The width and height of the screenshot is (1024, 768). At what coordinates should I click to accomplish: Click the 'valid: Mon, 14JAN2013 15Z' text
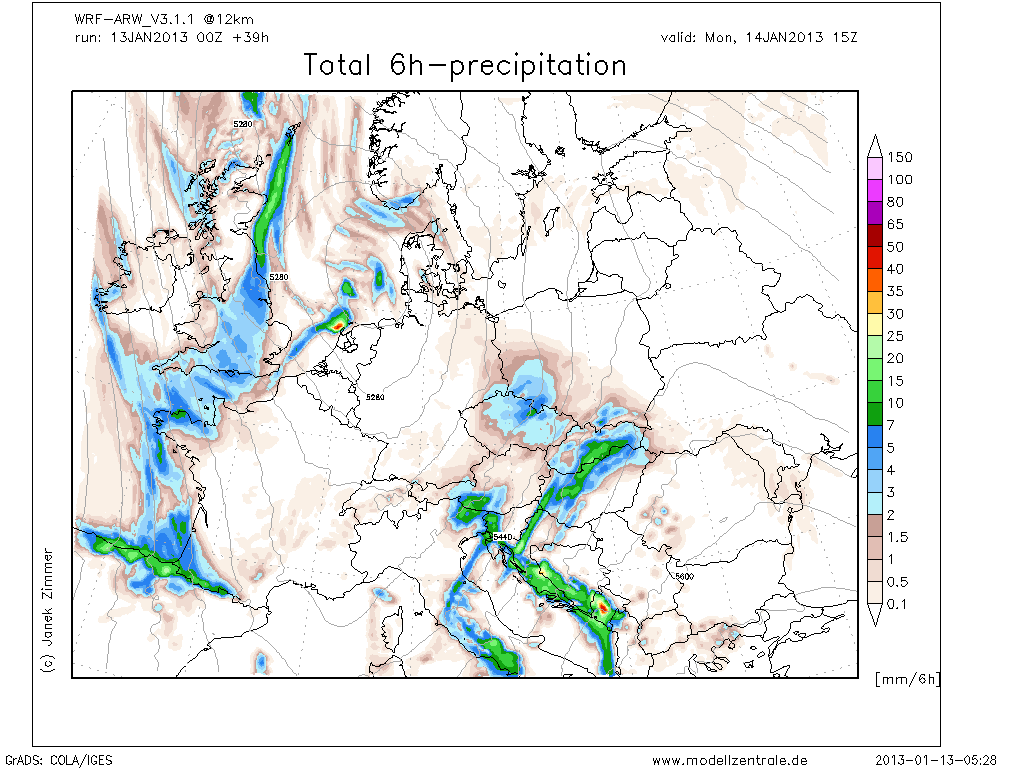tap(759, 37)
